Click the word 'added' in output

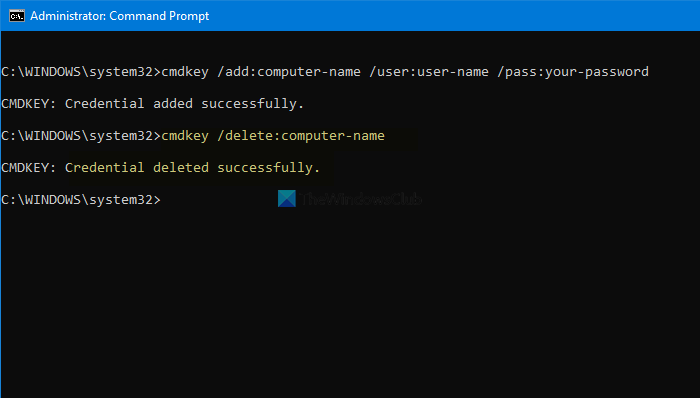pos(173,104)
